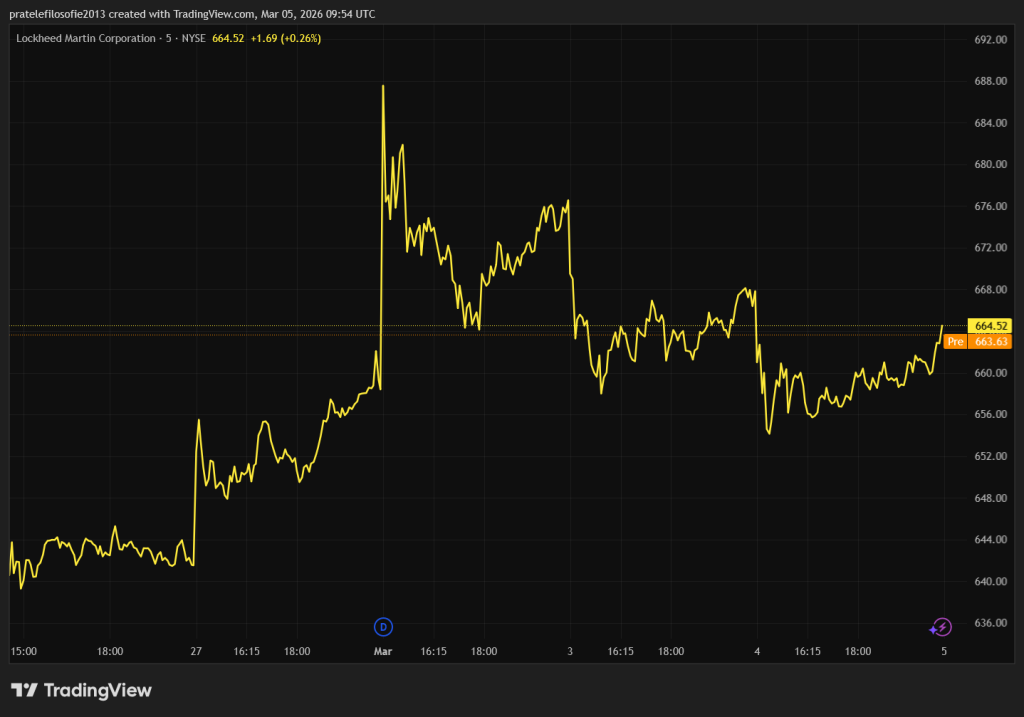Click the 692.00 label on price scale
Viewport: 1024px width, 717px height.
coord(990,40)
